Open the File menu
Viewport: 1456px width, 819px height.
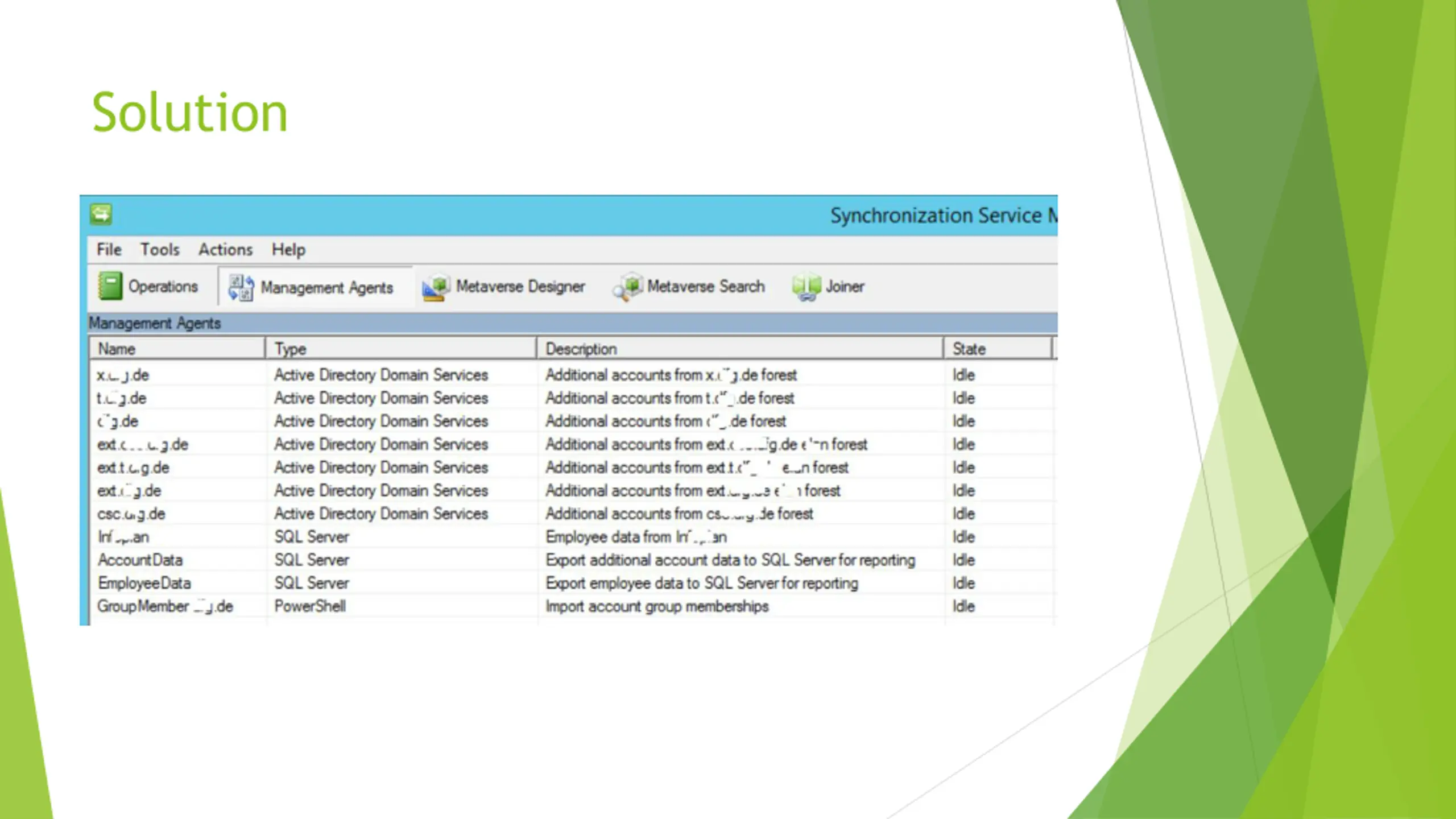pyautogui.click(x=109, y=250)
